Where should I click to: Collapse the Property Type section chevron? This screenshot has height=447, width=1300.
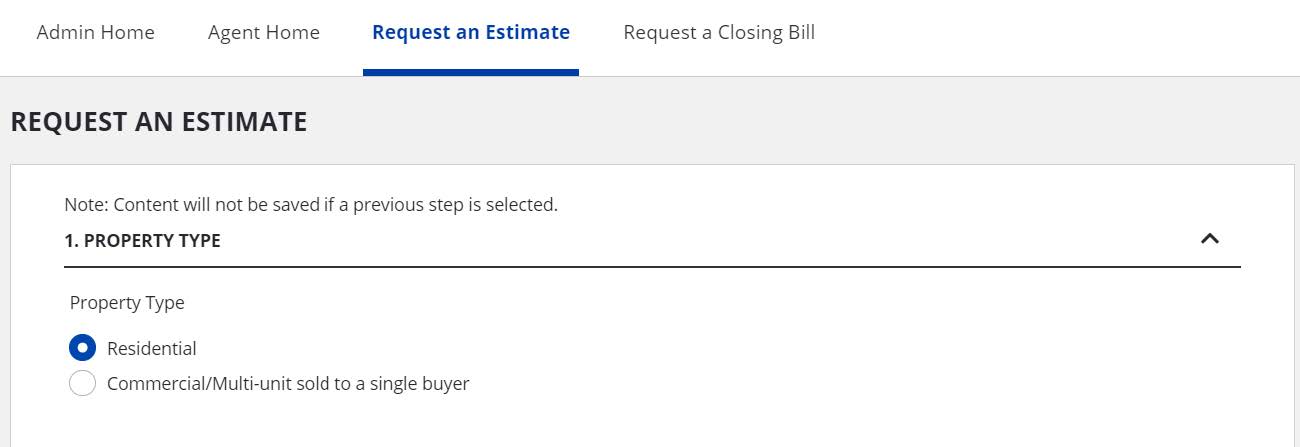pyautogui.click(x=1209, y=239)
